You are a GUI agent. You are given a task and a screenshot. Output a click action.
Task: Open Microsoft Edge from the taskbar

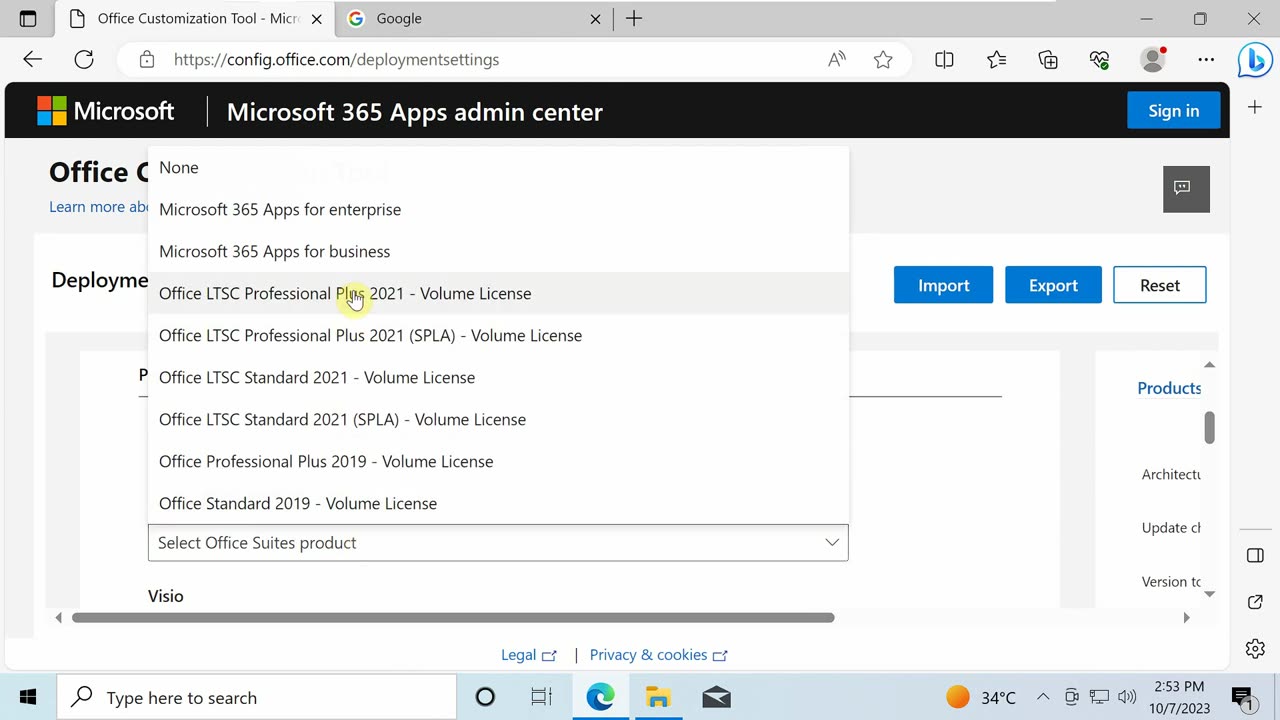(x=600, y=697)
